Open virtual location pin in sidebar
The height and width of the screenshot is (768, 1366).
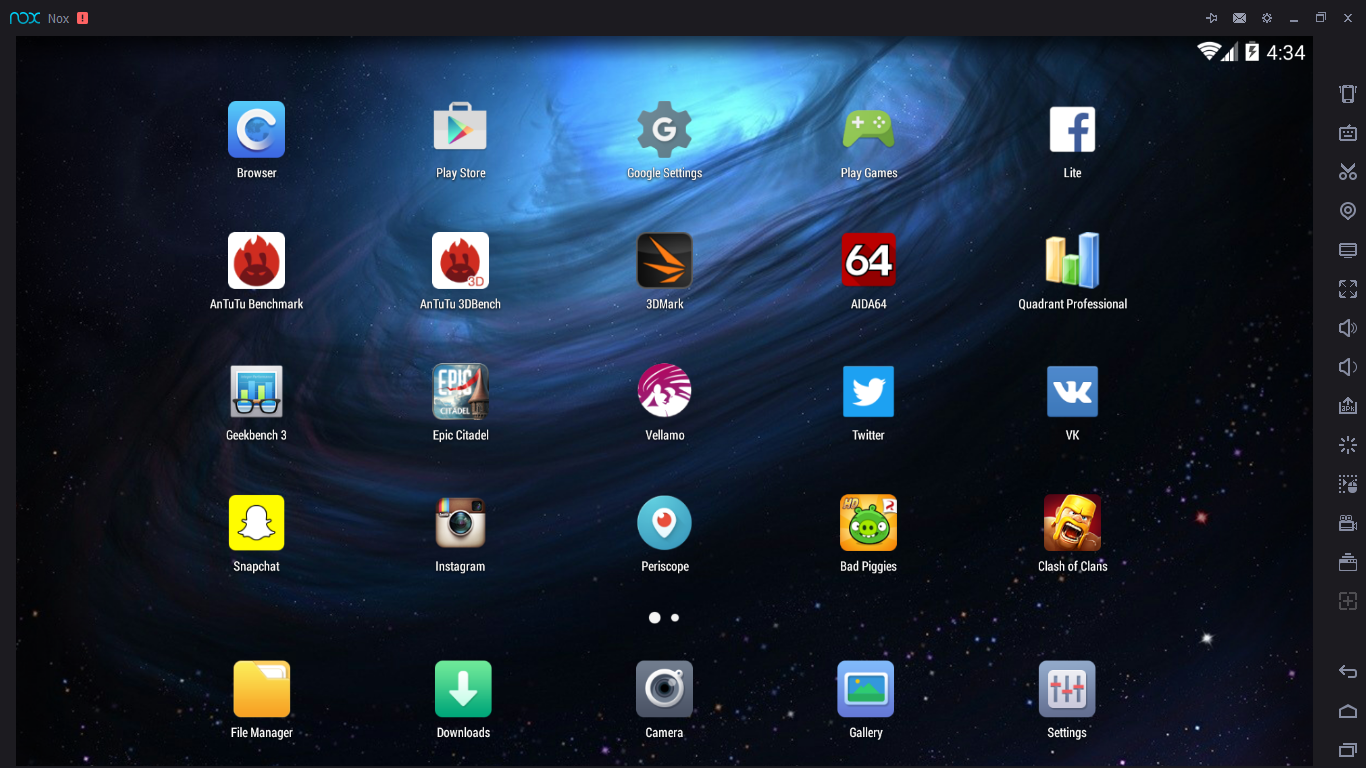(1348, 211)
